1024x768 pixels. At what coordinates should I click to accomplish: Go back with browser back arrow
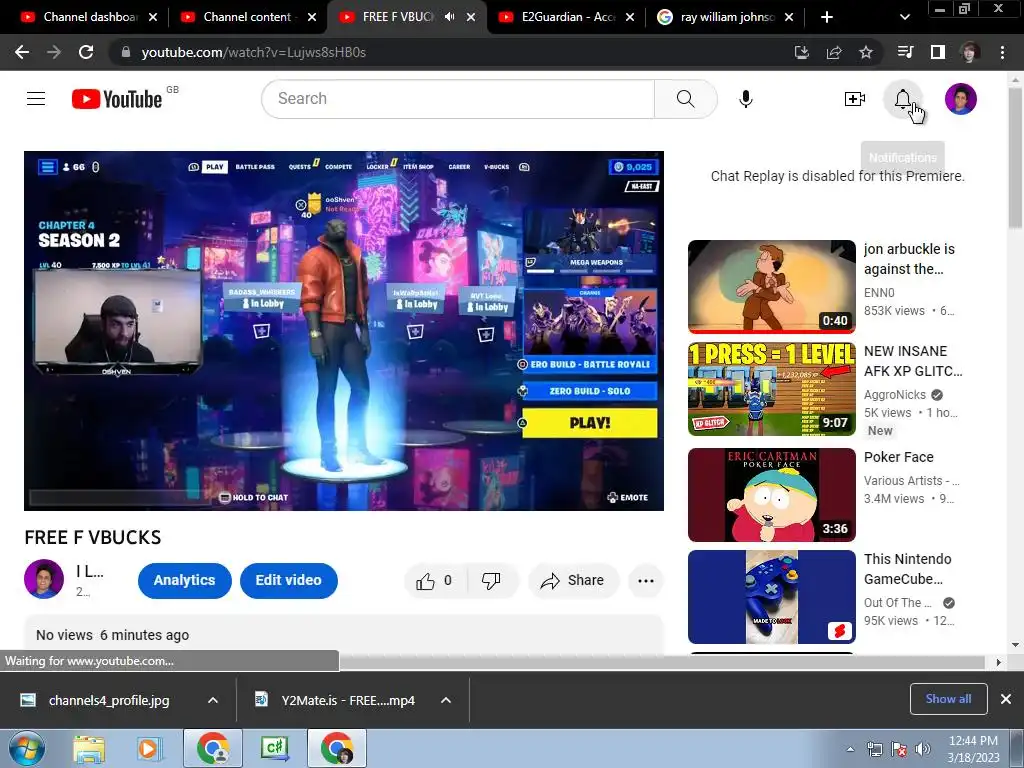[22, 52]
